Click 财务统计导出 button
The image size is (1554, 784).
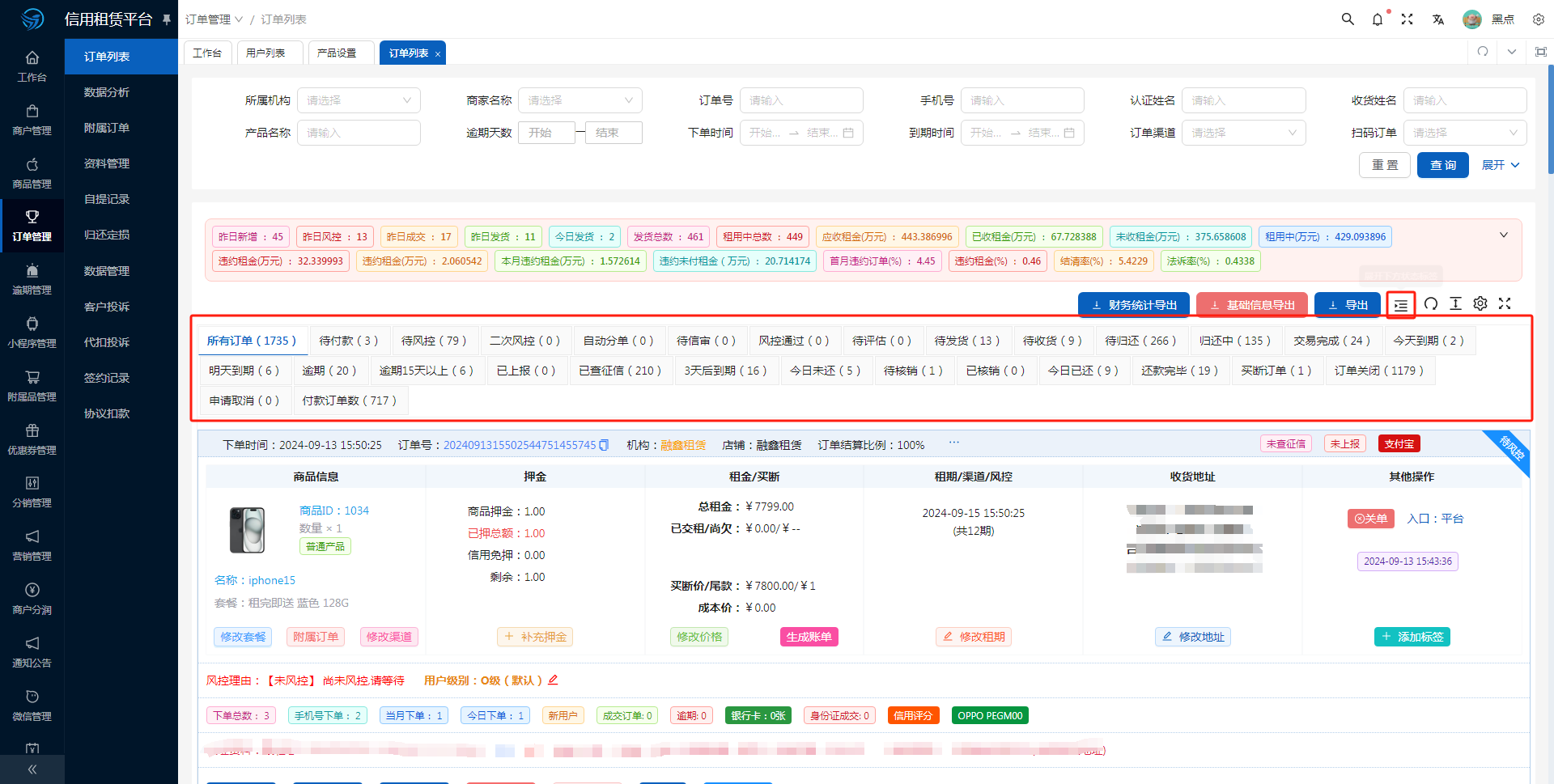[x=1134, y=305]
